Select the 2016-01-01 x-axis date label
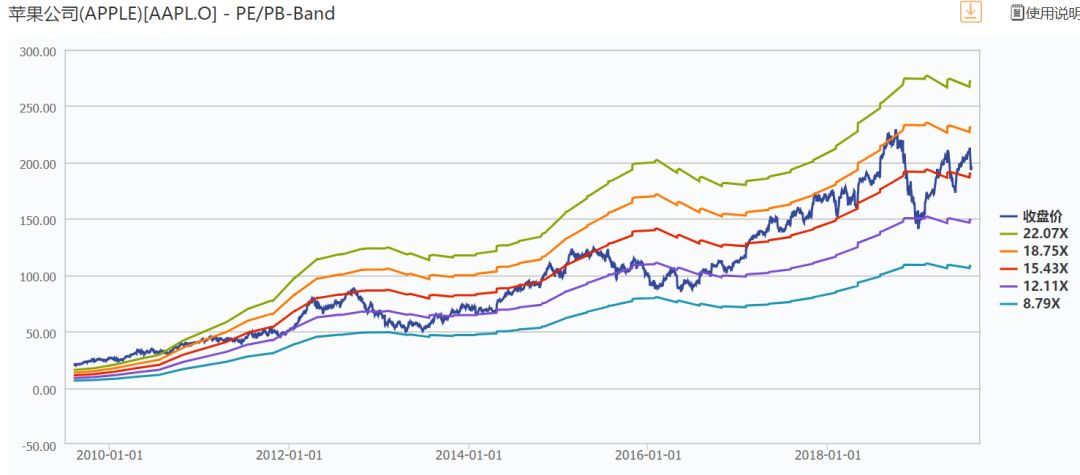 (647, 454)
